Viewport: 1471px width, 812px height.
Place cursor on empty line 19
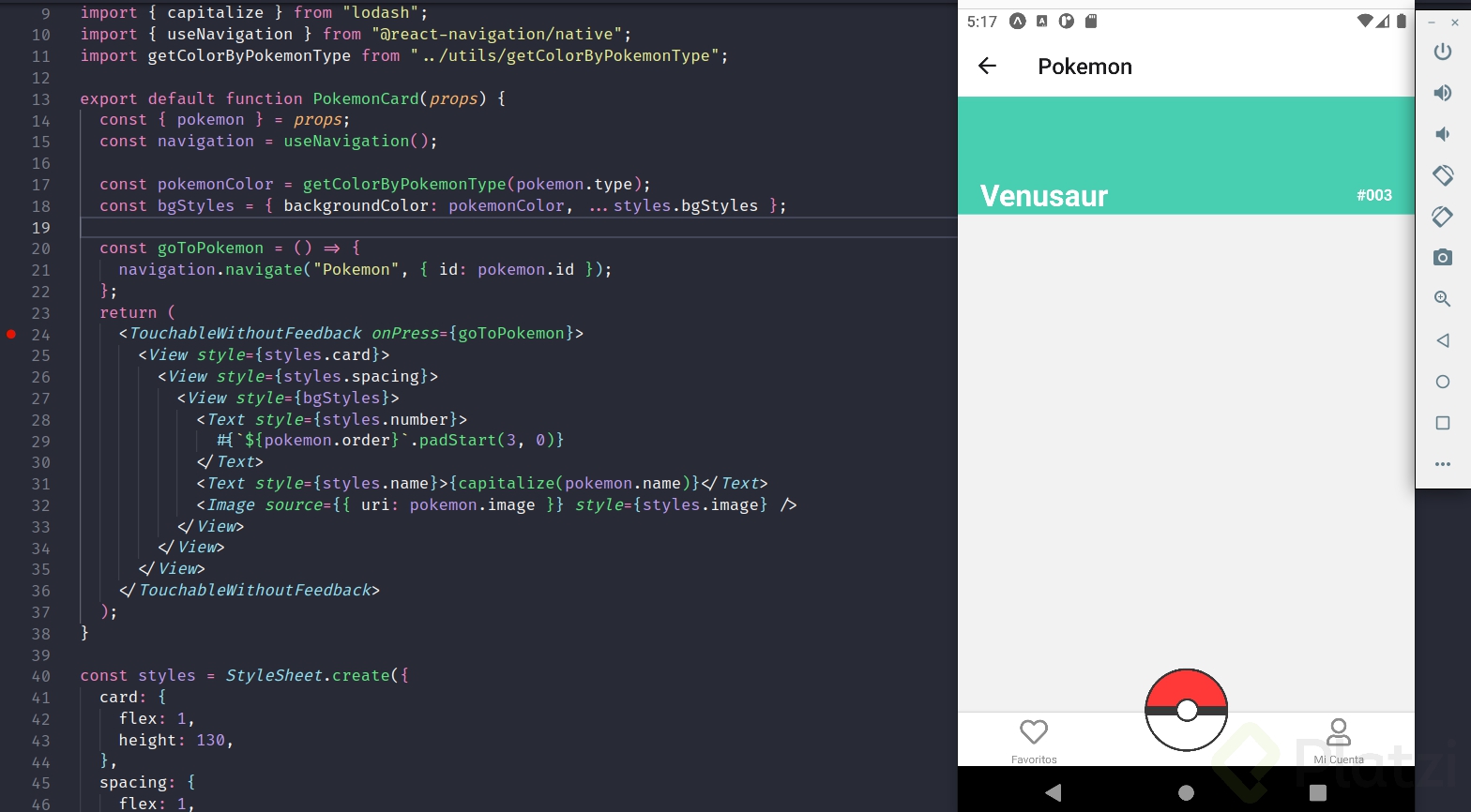(x=519, y=227)
